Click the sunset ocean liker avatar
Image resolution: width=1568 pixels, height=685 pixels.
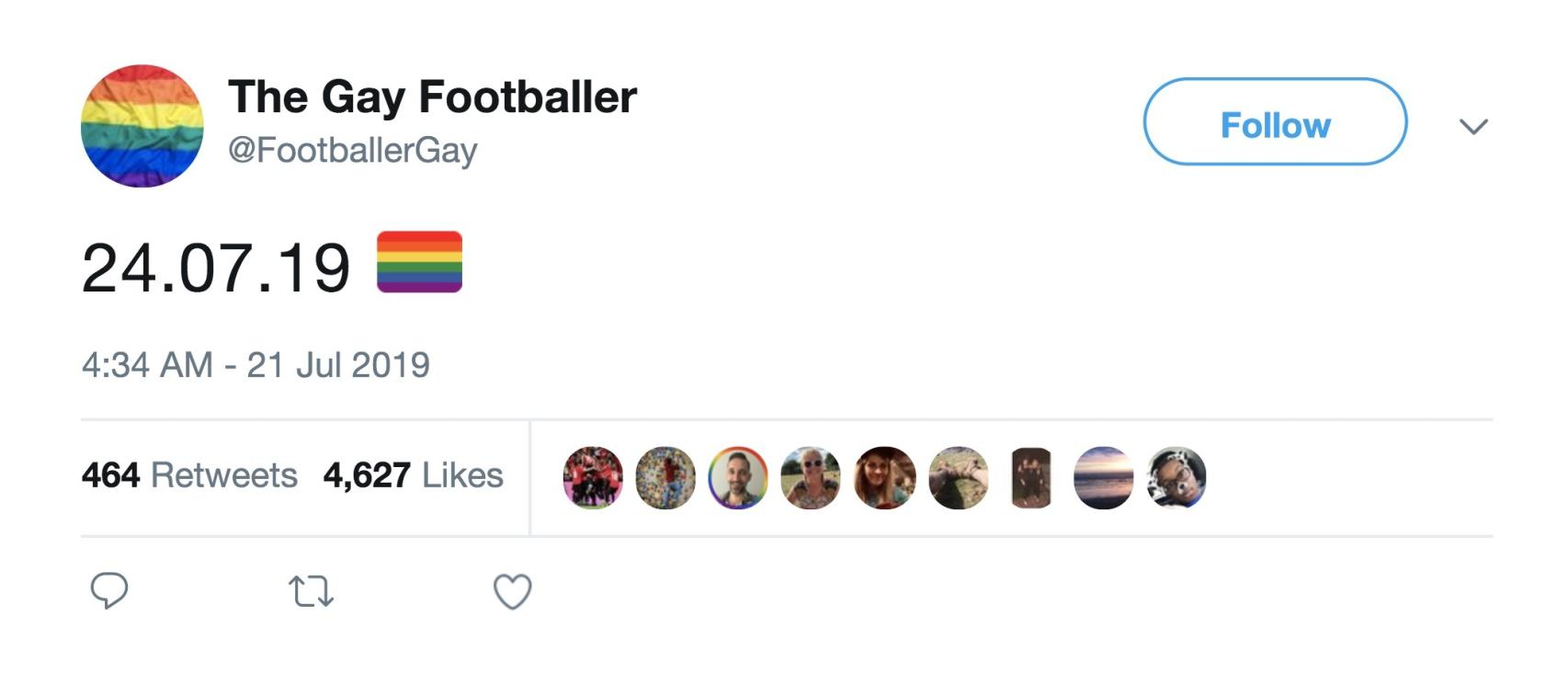pos(1102,477)
